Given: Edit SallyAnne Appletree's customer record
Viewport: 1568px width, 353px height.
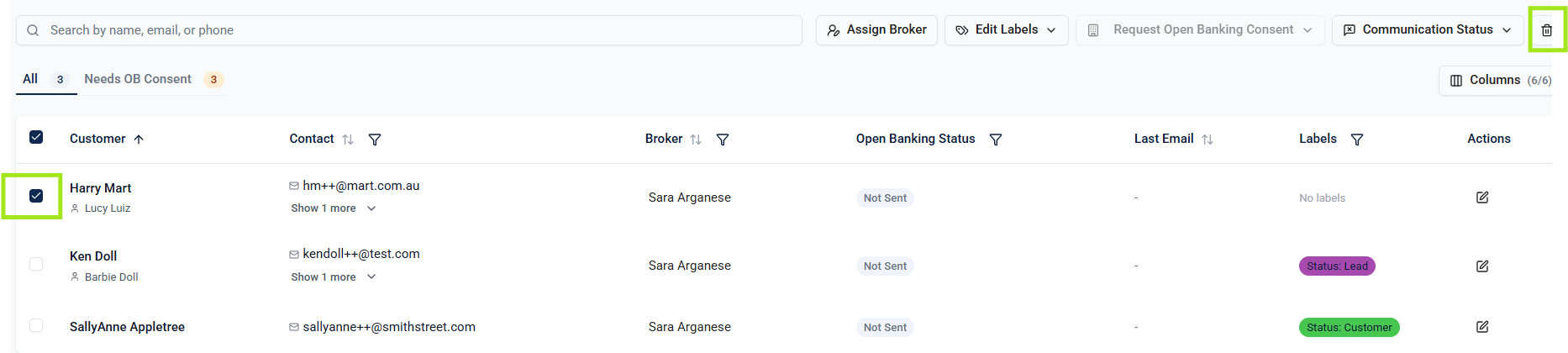Looking at the screenshot, I should pyautogui.click(x=1482, y=327).
